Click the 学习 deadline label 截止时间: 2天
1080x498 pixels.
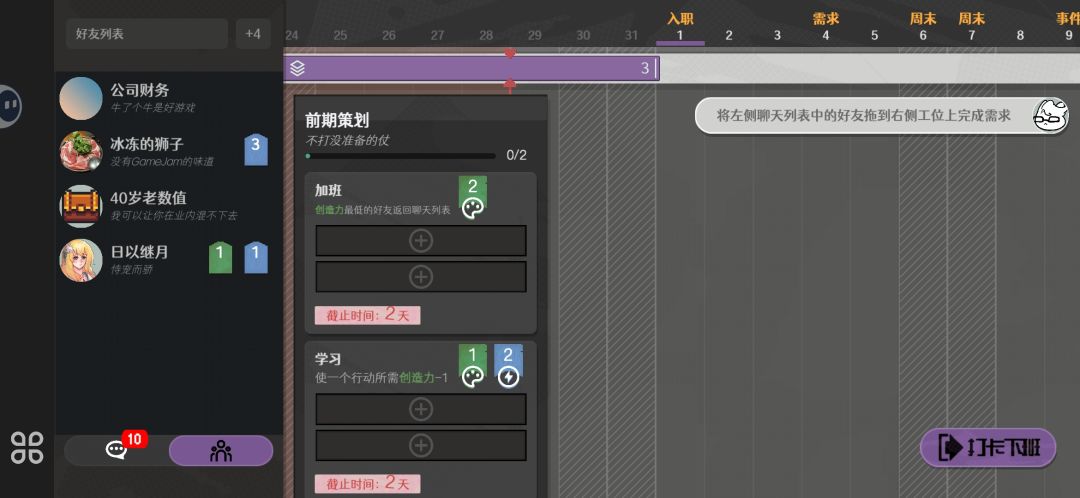point(368,484)
